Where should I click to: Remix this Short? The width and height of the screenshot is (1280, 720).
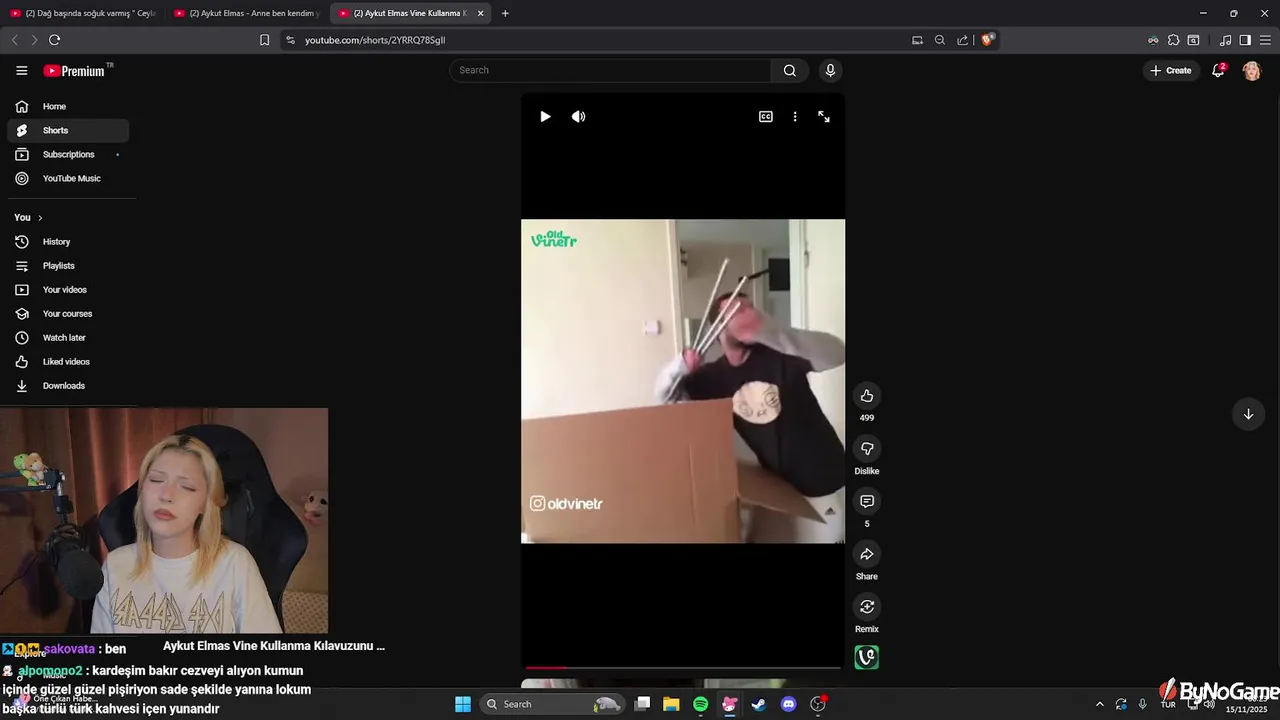point(867,607)
